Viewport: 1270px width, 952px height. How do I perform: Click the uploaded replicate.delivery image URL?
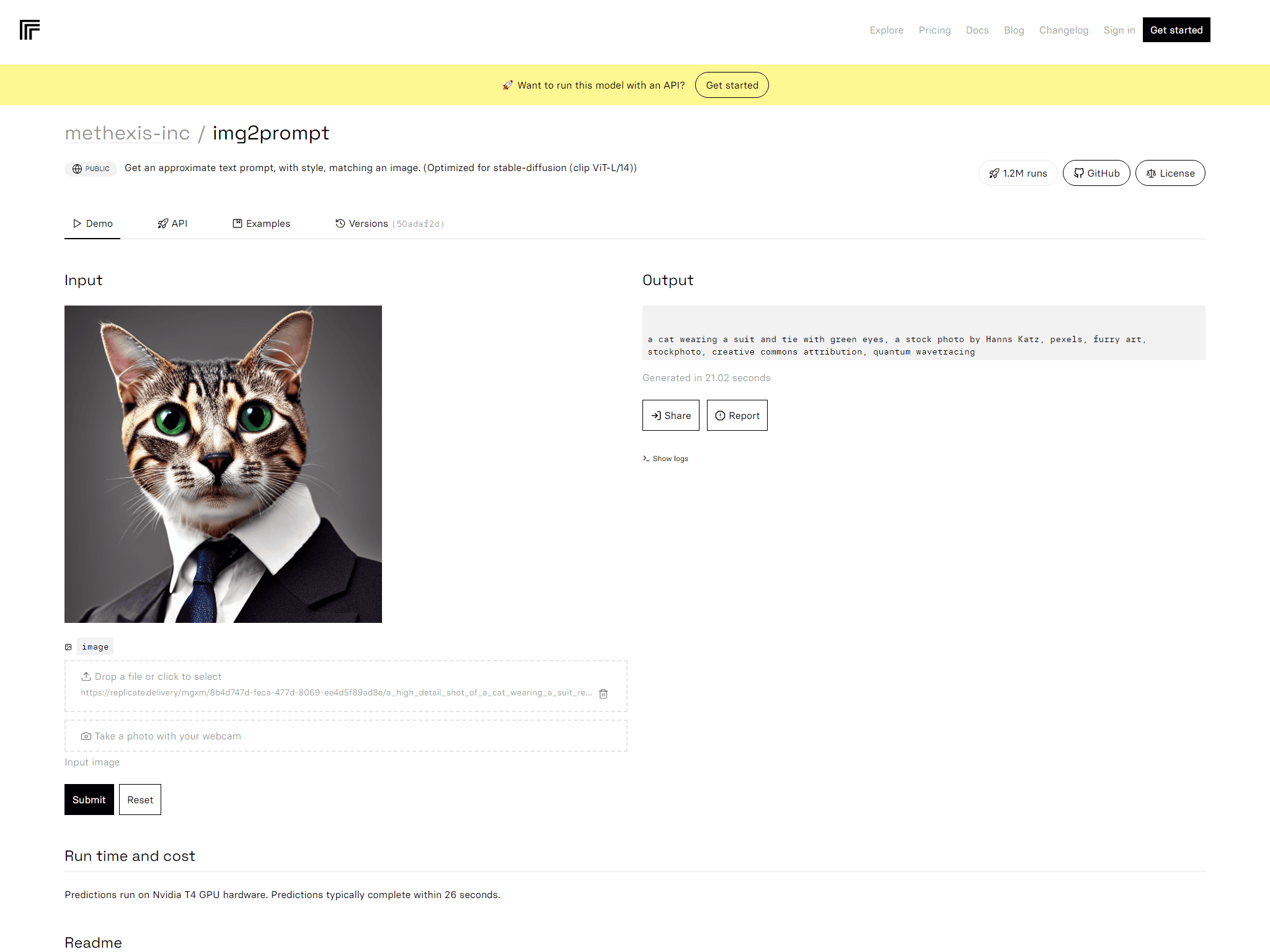336,693
